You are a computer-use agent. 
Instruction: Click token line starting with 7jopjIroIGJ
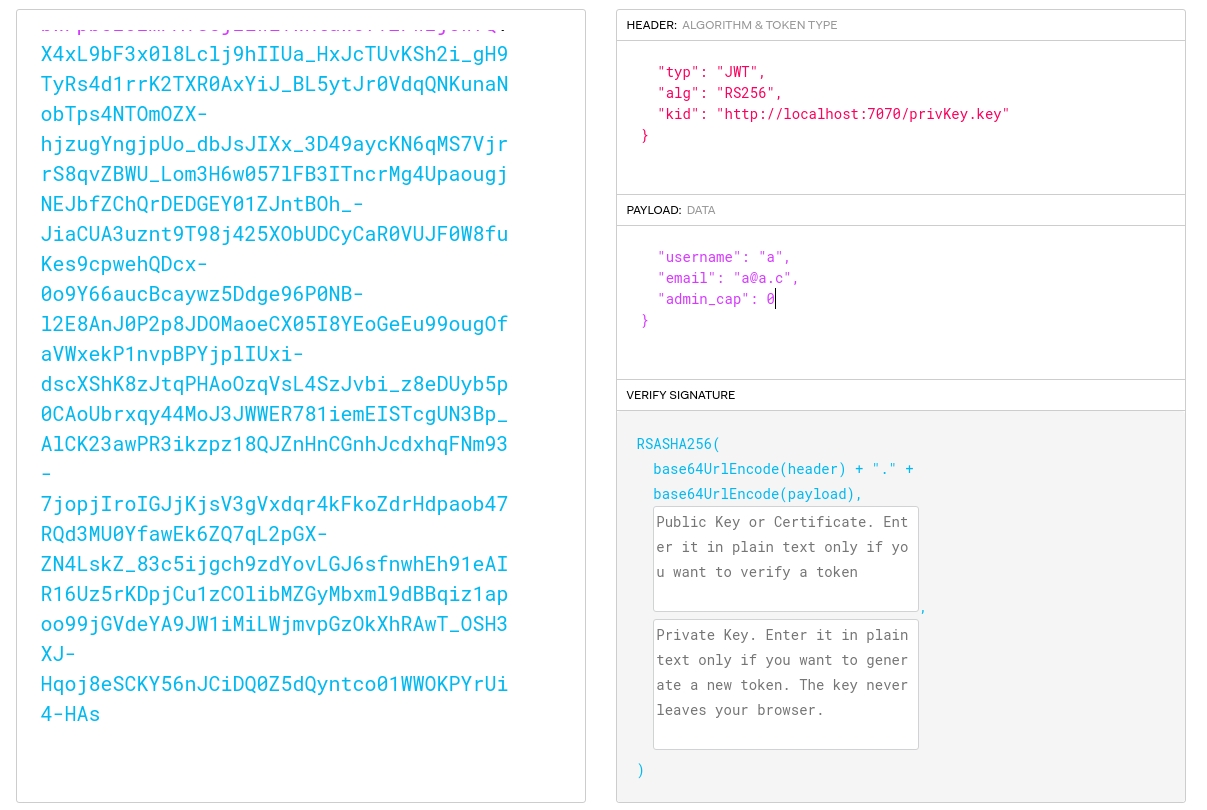pyautogui.click(x=273, y=504)
